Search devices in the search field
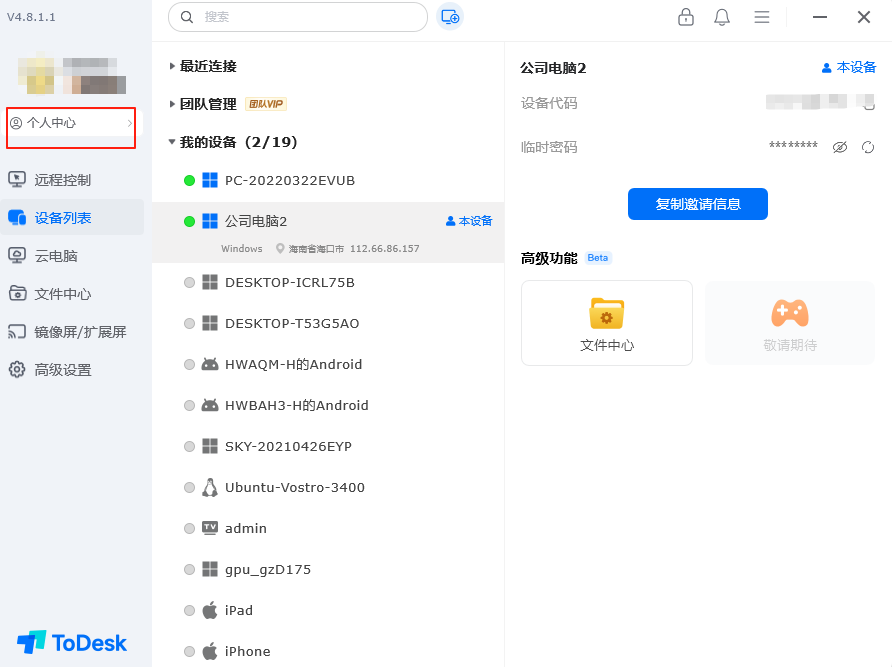892x667 pixels. (298, 17)
